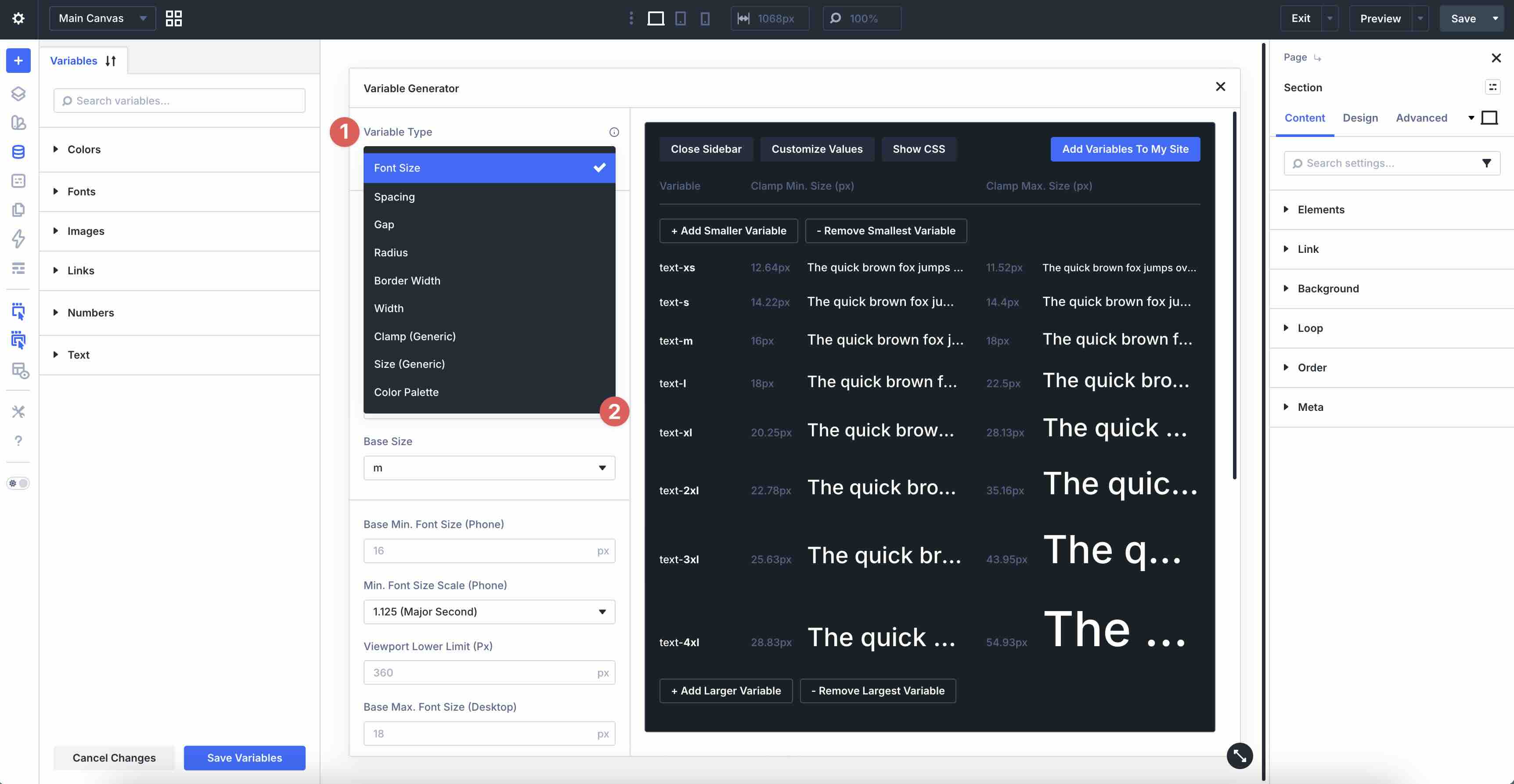The image size is (1514, 784).
Task: Select the Font Size option
Action: (x=489, y=168)
